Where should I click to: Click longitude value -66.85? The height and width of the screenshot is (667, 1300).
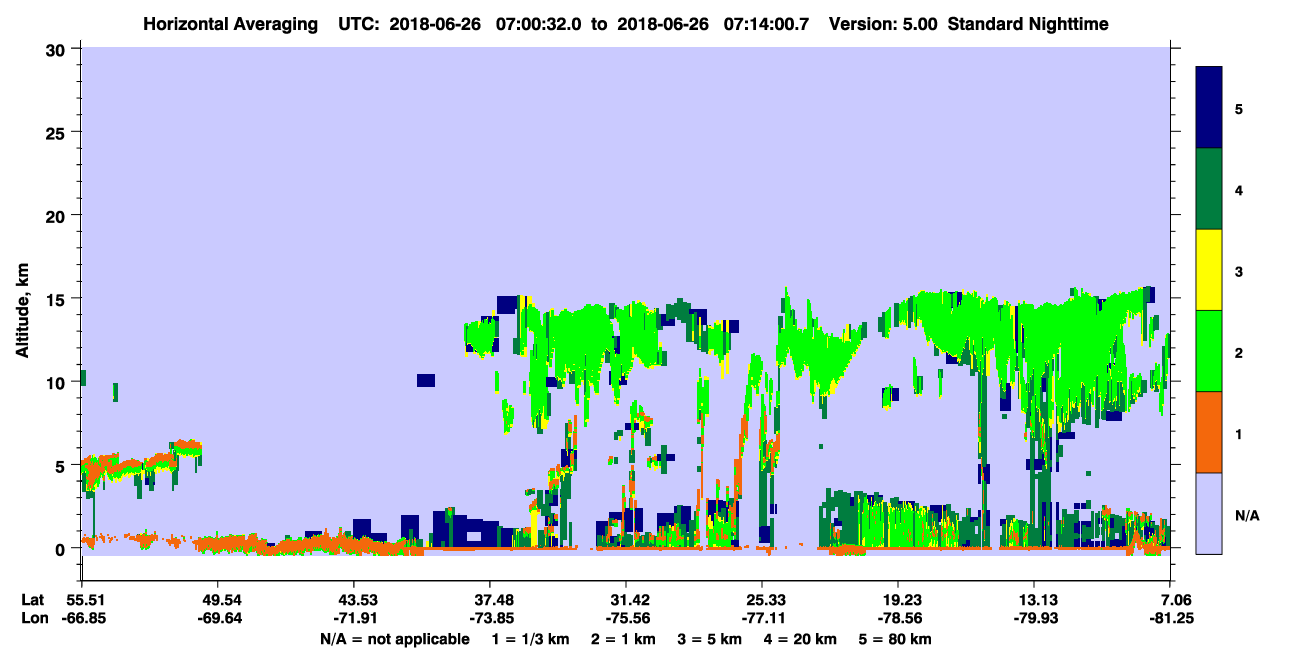pyautogui.click(x=82, y=618)
